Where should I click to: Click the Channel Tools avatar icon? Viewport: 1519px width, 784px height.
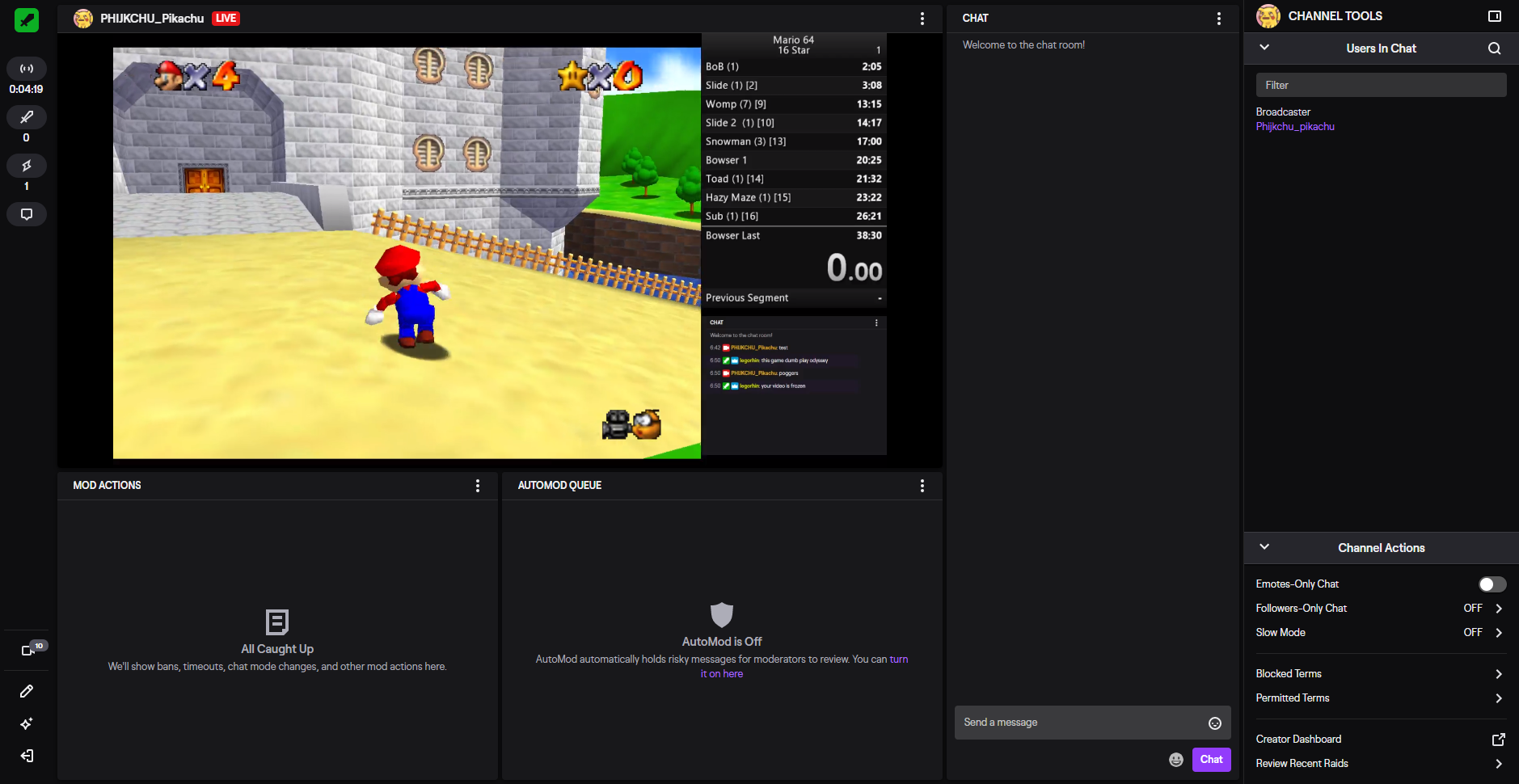1268,16
